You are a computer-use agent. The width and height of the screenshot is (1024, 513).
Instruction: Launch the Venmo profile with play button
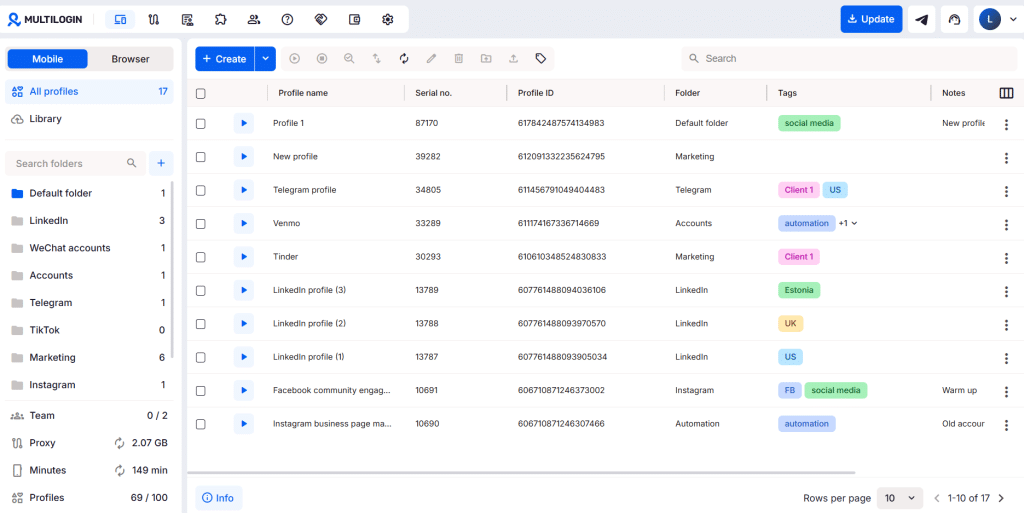pos(244,223)
